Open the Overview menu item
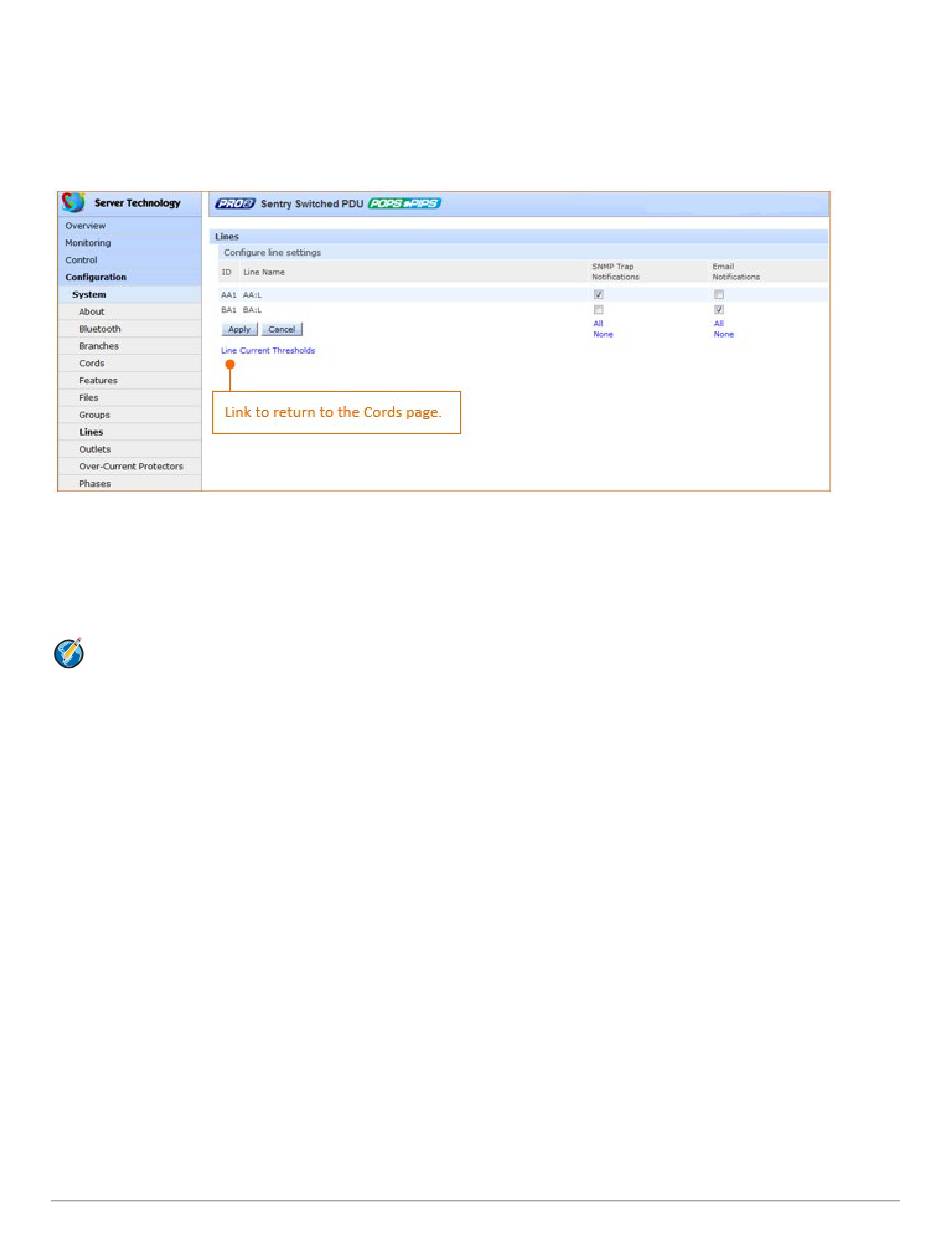This screenshot has height=1248, width=950. 85,226
